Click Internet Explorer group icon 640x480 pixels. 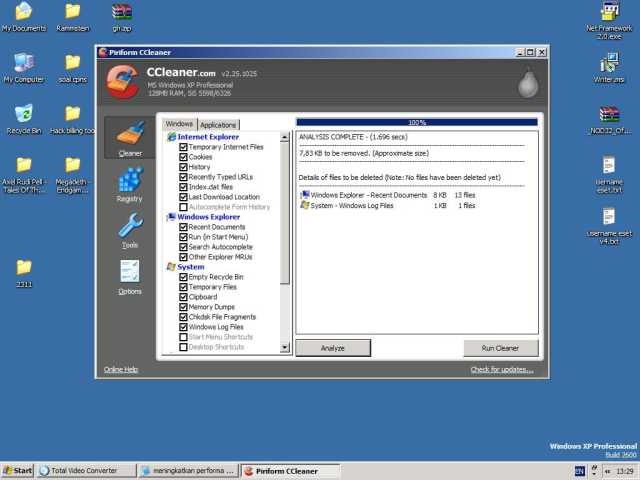(171, 137)
